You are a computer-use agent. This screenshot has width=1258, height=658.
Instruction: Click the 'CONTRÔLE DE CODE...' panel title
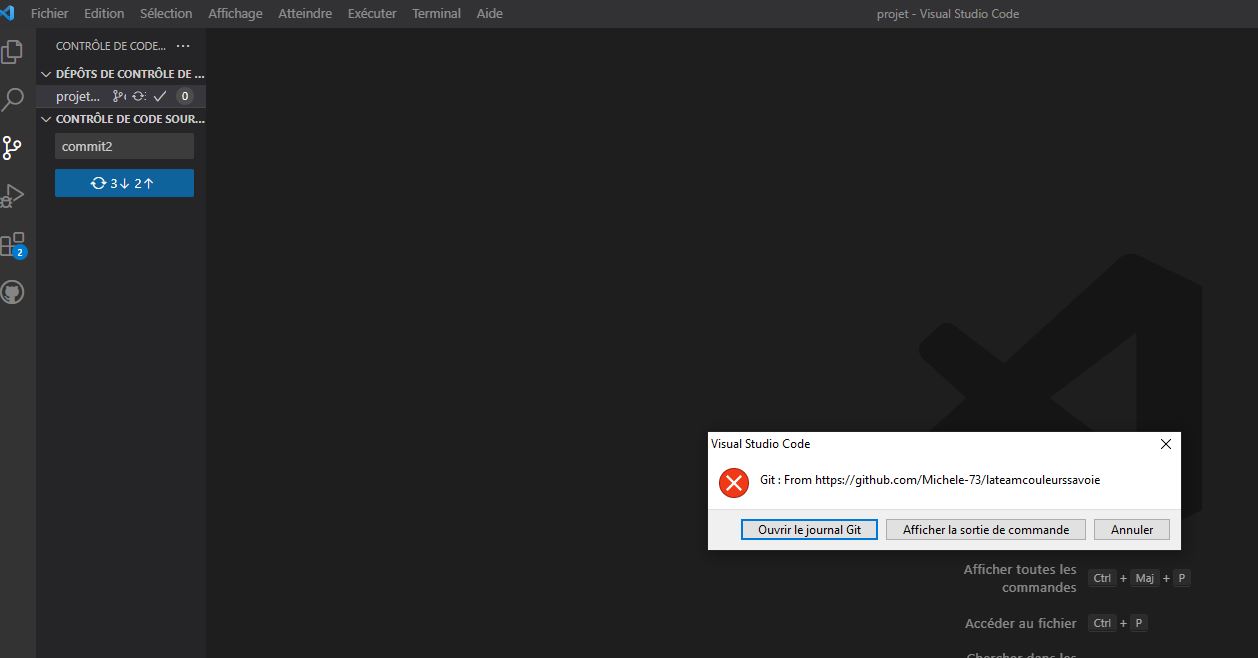111,46
